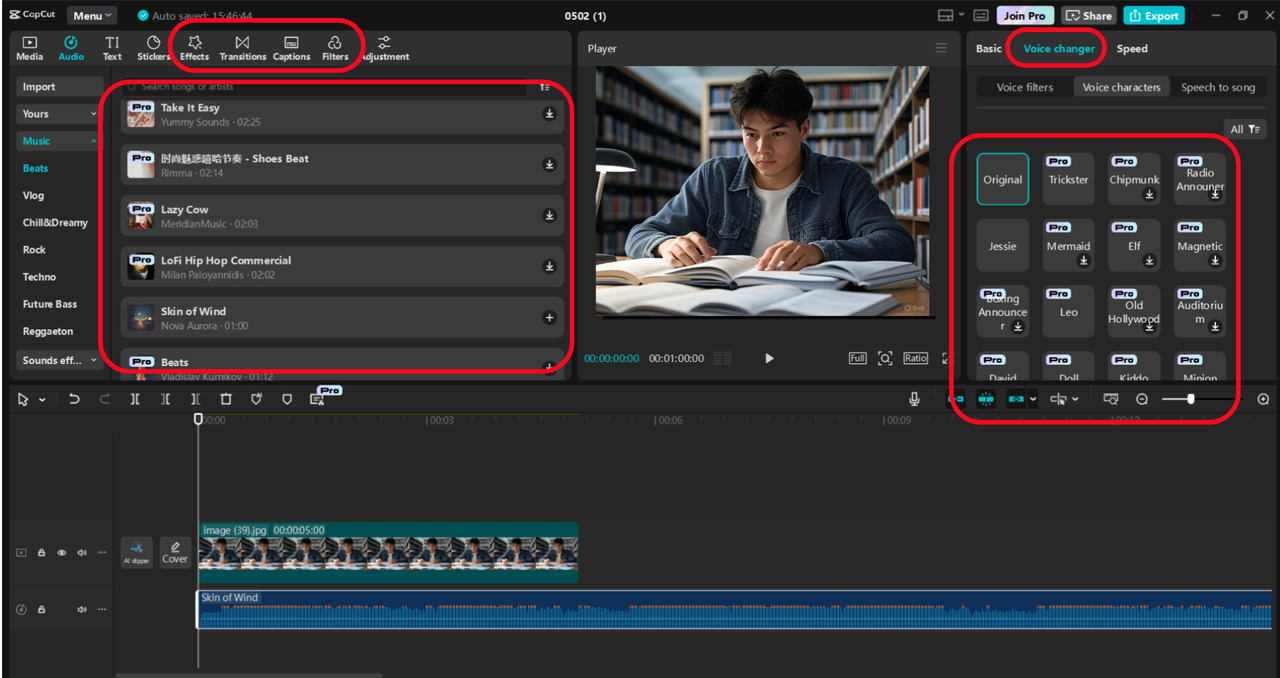Screen dimensions: 1280x678
Task: Click the Cover edit button
Action: point(175,552)
